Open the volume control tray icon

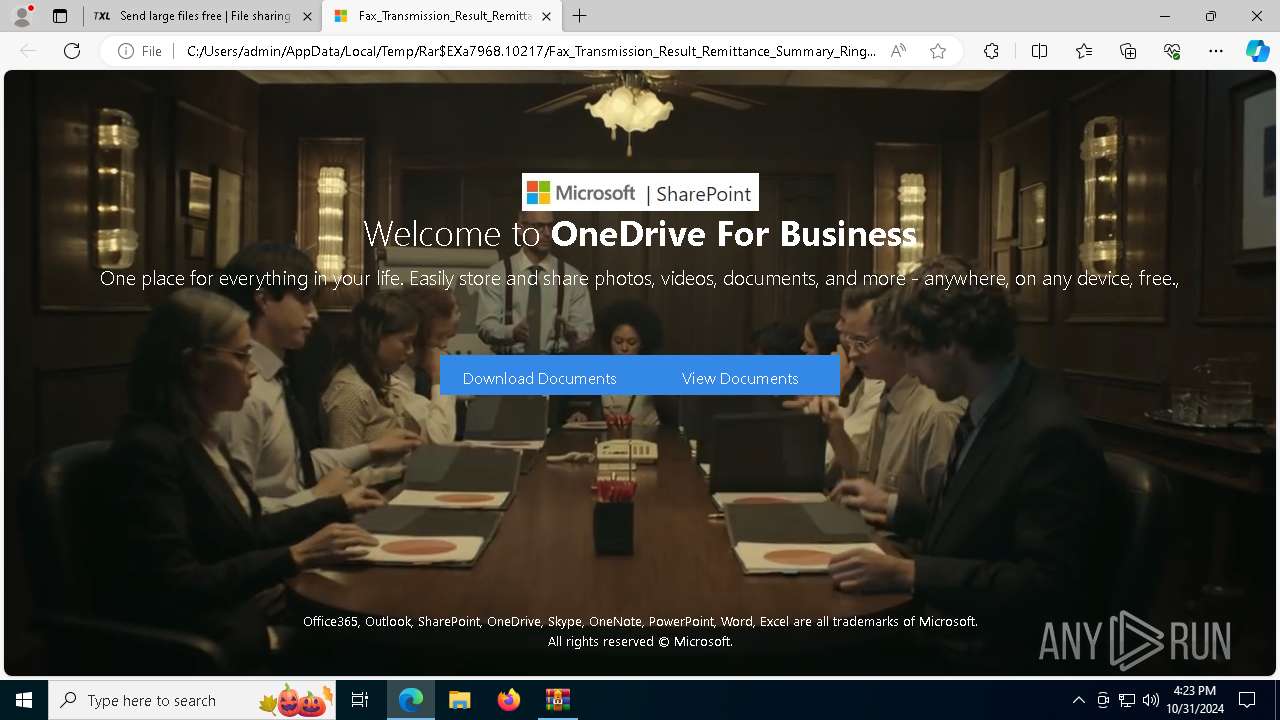pos(1151,700)
